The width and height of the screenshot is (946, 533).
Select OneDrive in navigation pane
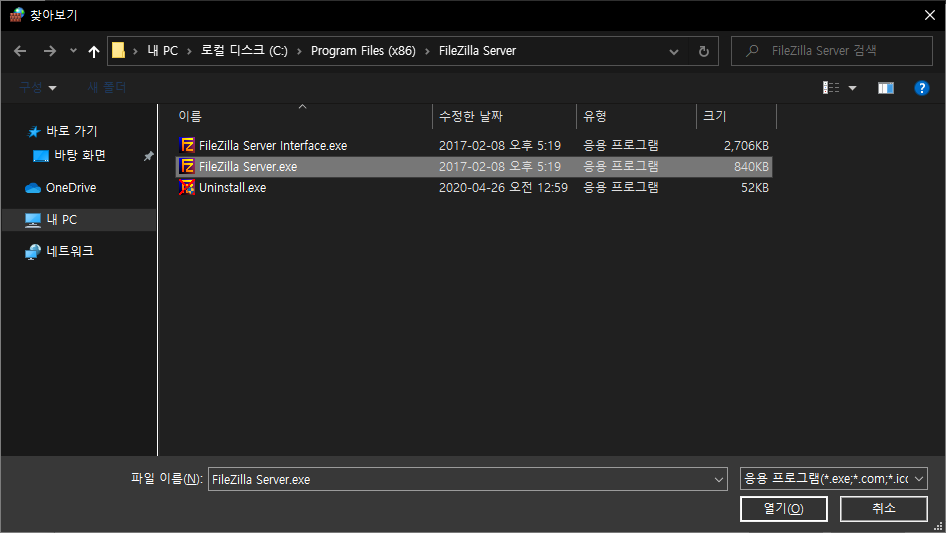point(71,188)
